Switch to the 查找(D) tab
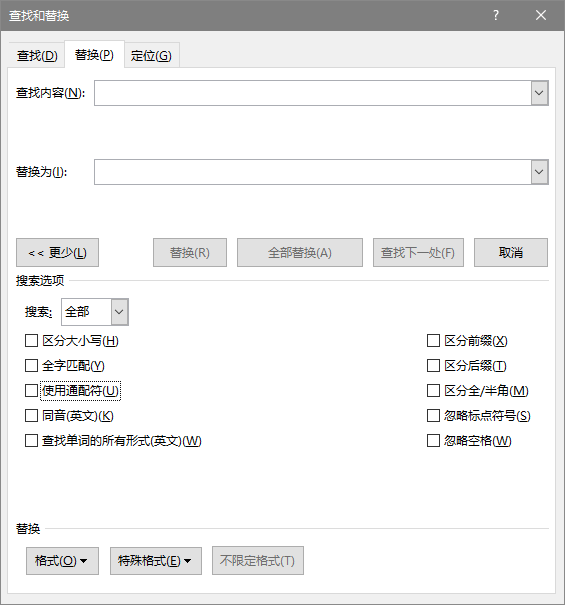 point(37,56)
